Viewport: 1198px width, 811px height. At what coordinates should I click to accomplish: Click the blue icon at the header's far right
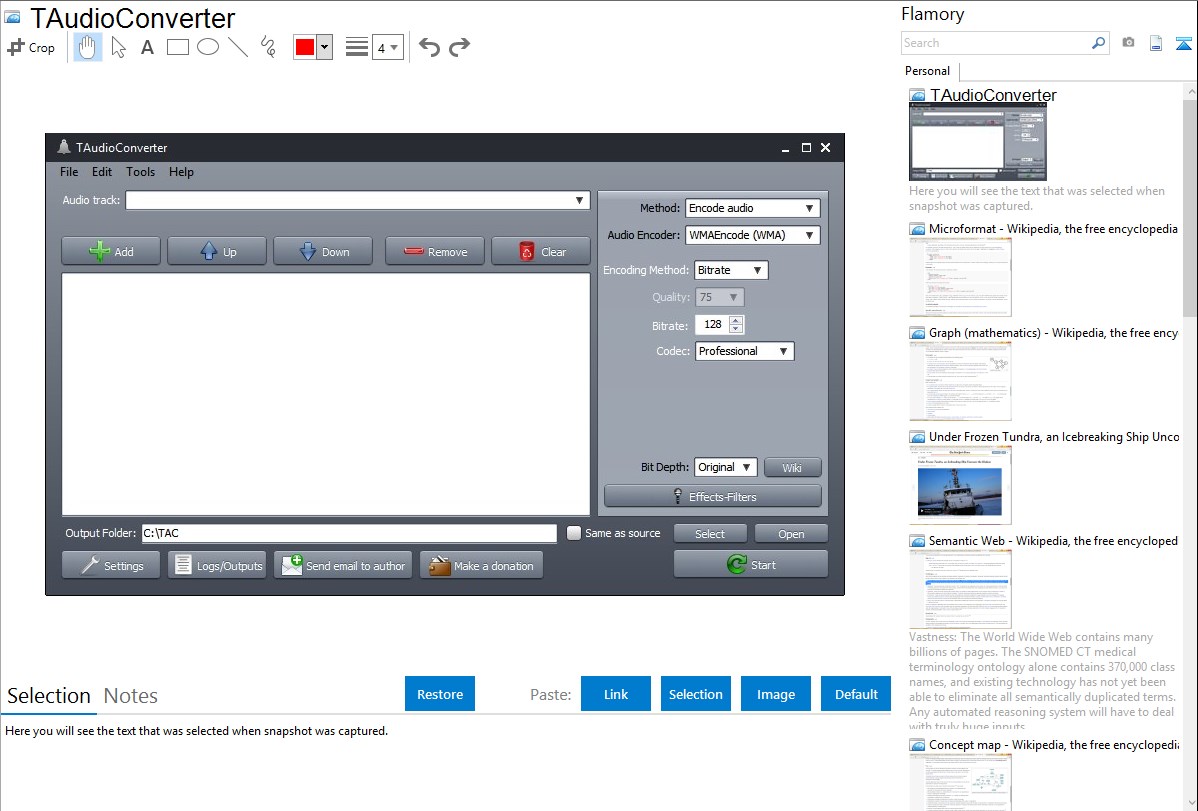[x=1183, y=43]
